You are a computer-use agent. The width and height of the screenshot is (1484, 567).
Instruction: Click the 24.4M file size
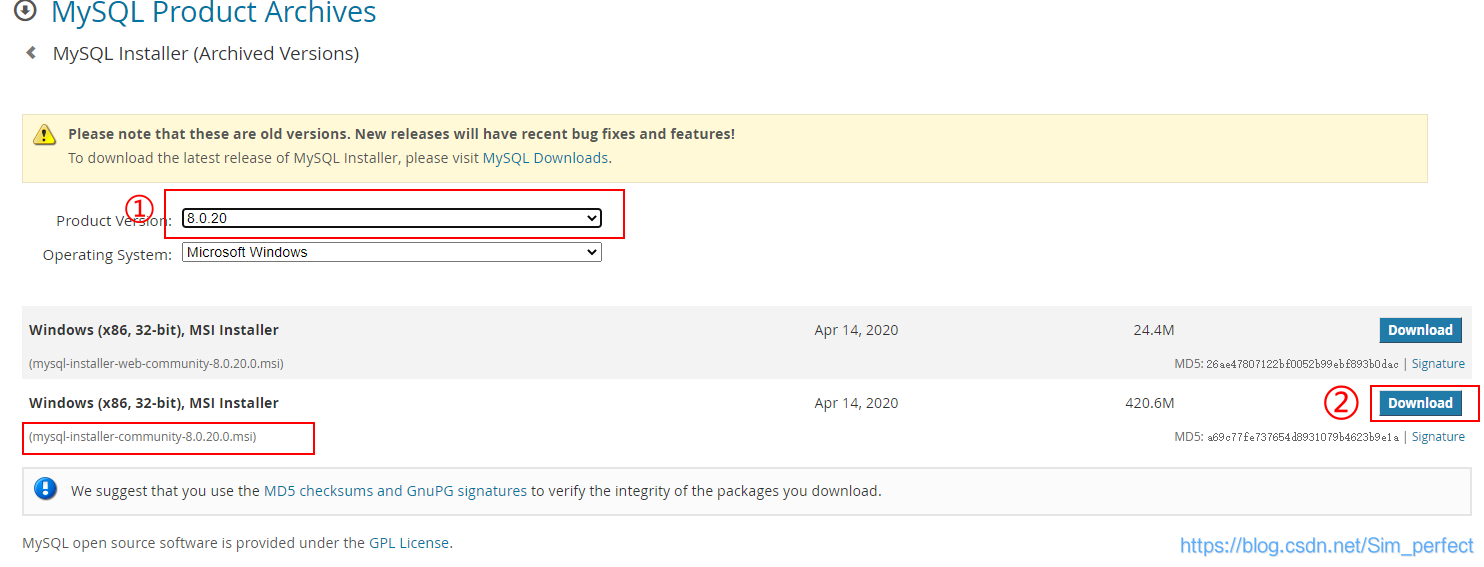coord(1153,330)
